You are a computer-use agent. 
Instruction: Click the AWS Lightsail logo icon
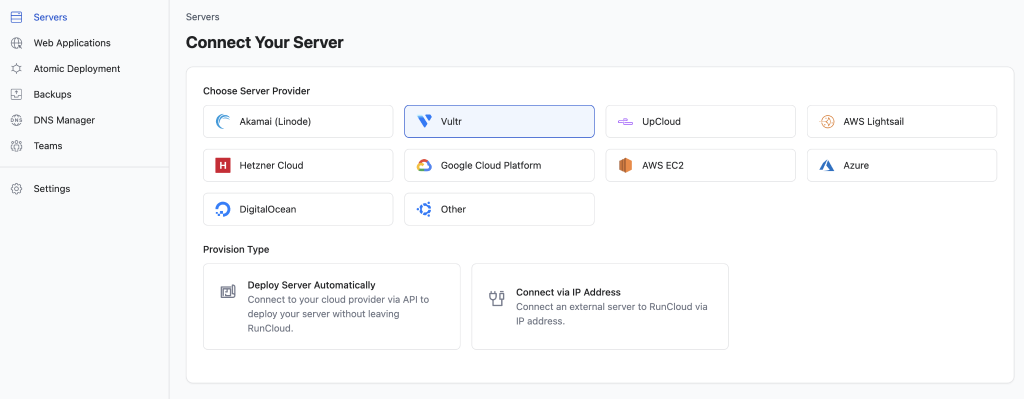point(827,121)
